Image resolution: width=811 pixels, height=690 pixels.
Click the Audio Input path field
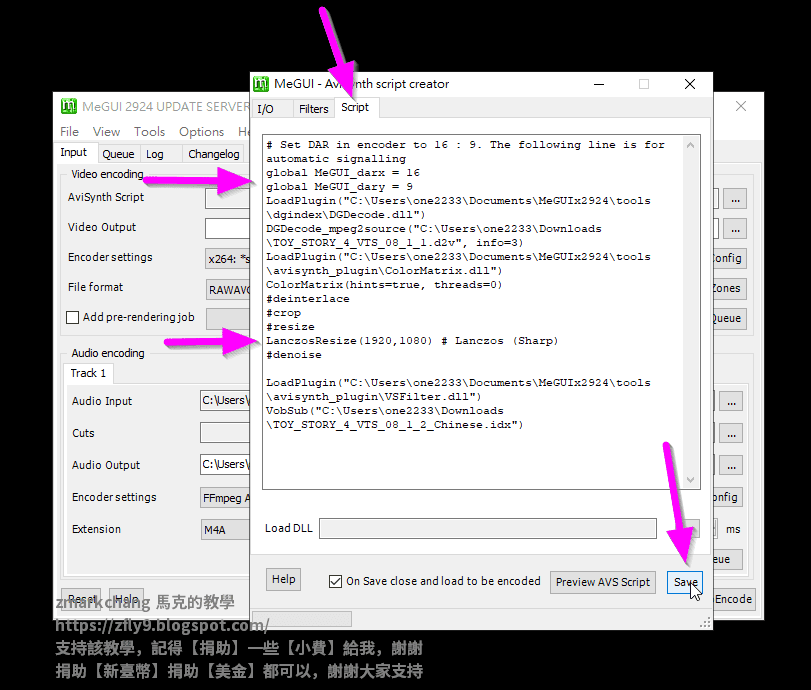pyautogui.click(x=226, y=400)
